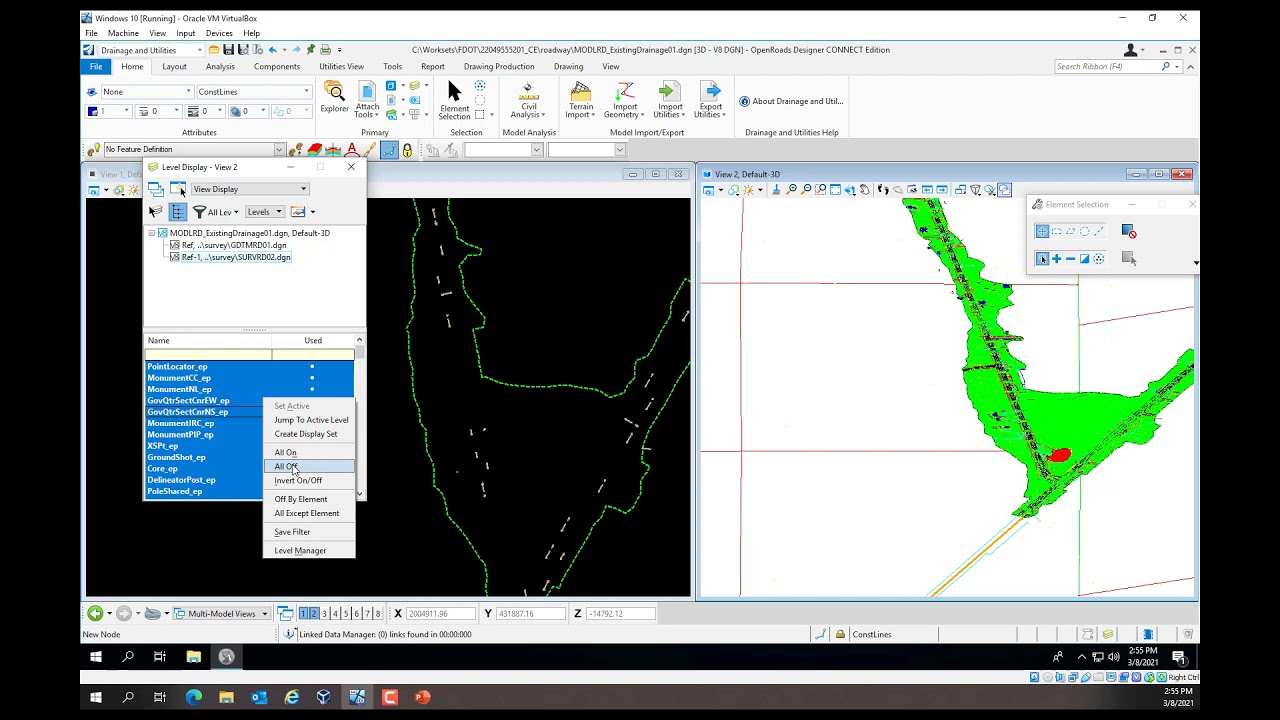The image size is (1280, 720).
Task: Toggle the Individual selection mode in Element Selection
Action: pos(1042,231)
